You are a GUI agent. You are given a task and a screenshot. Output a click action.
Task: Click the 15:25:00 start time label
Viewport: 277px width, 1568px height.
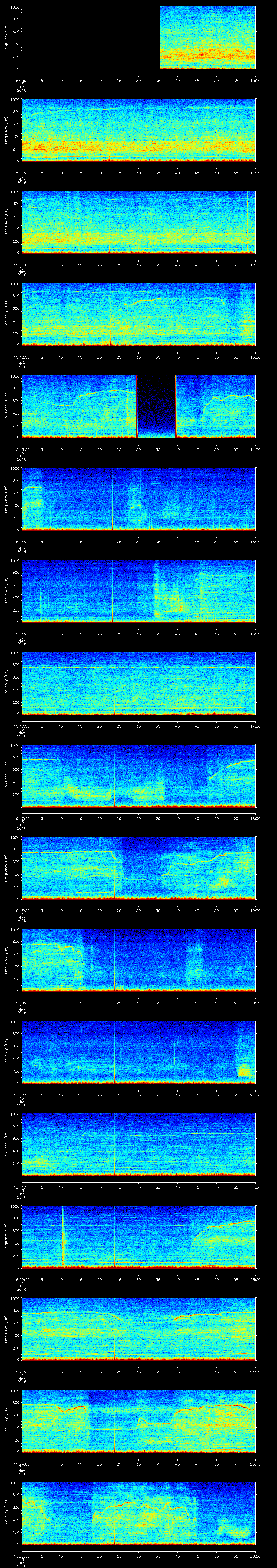point(21,1556)
